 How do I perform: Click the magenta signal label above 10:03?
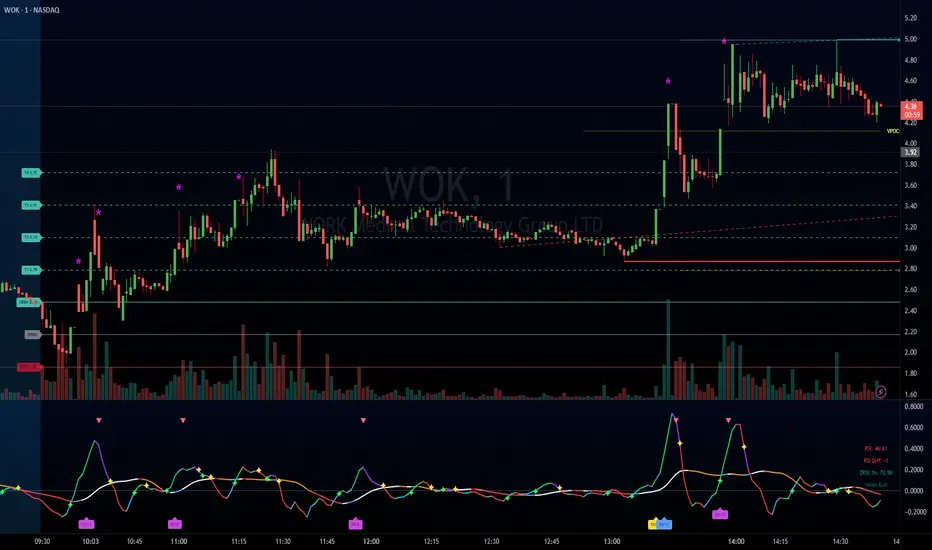point(86,524)
